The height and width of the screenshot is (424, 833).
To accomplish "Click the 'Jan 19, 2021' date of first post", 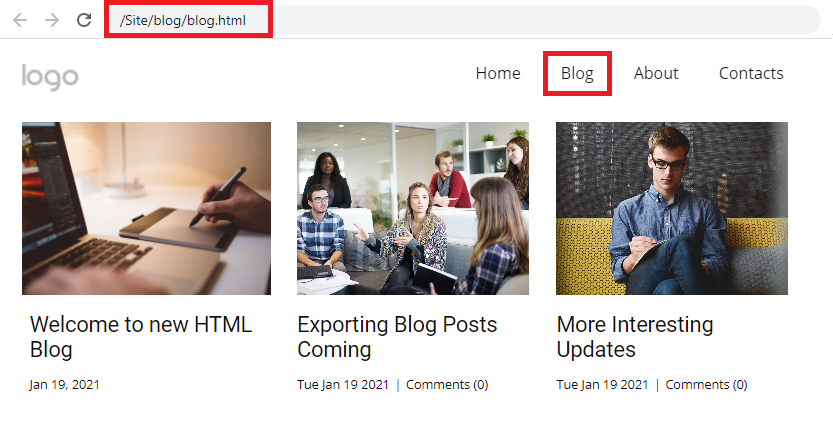I will coord(64,385).
